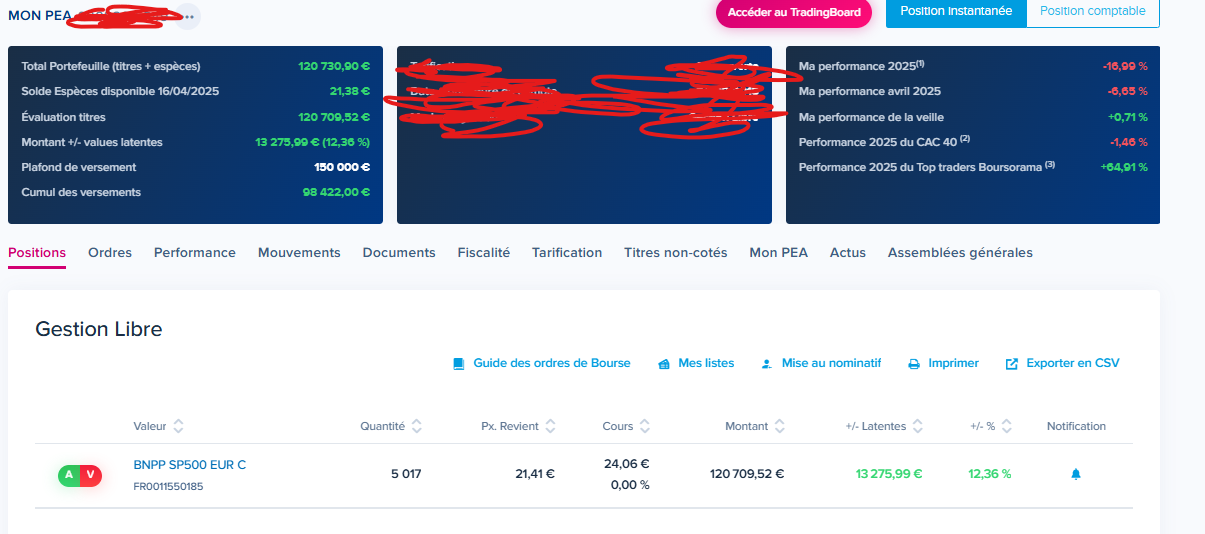Click the Cumul des versements value 98 422,00 €
The height and width of the screenshot is (534, 1205).
coord(337,192)
